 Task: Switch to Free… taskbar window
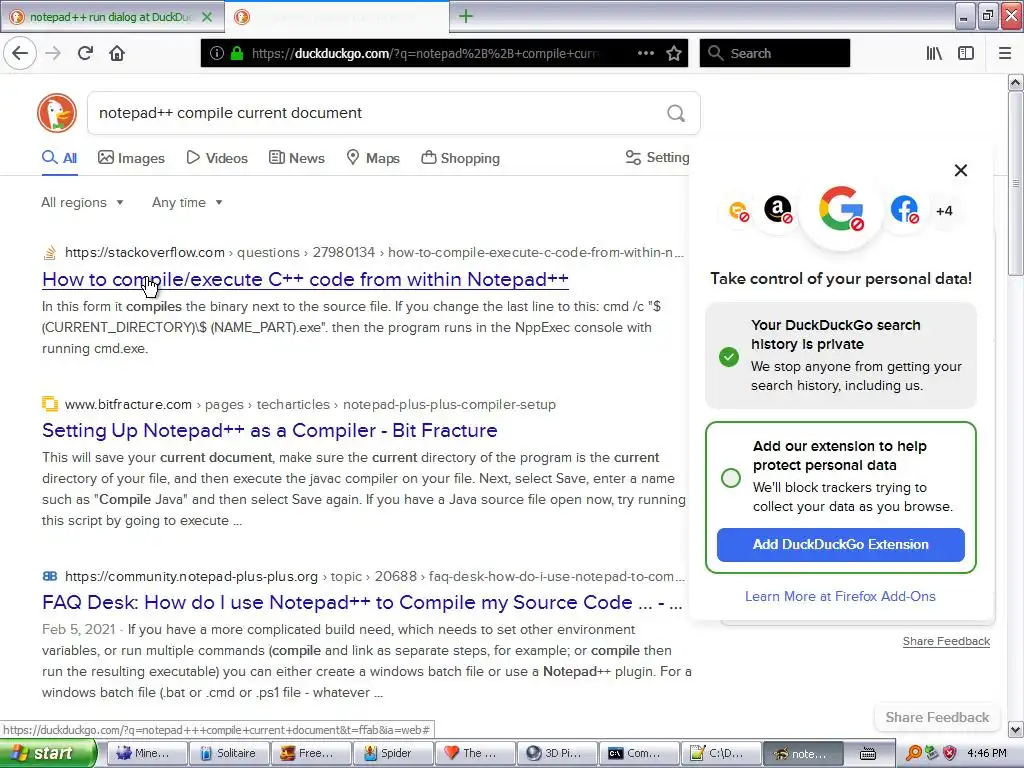(x=311, y=753)
